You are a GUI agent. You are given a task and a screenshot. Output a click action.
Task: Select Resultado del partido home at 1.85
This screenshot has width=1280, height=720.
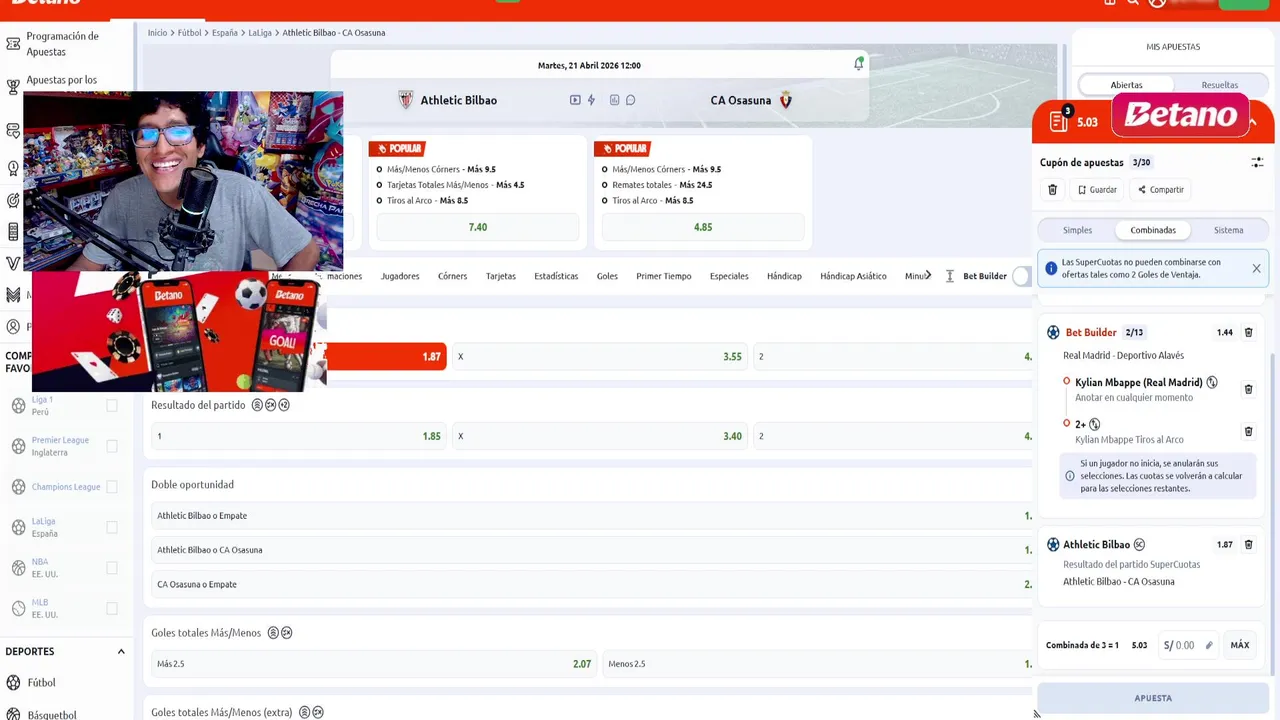[299, 436]
